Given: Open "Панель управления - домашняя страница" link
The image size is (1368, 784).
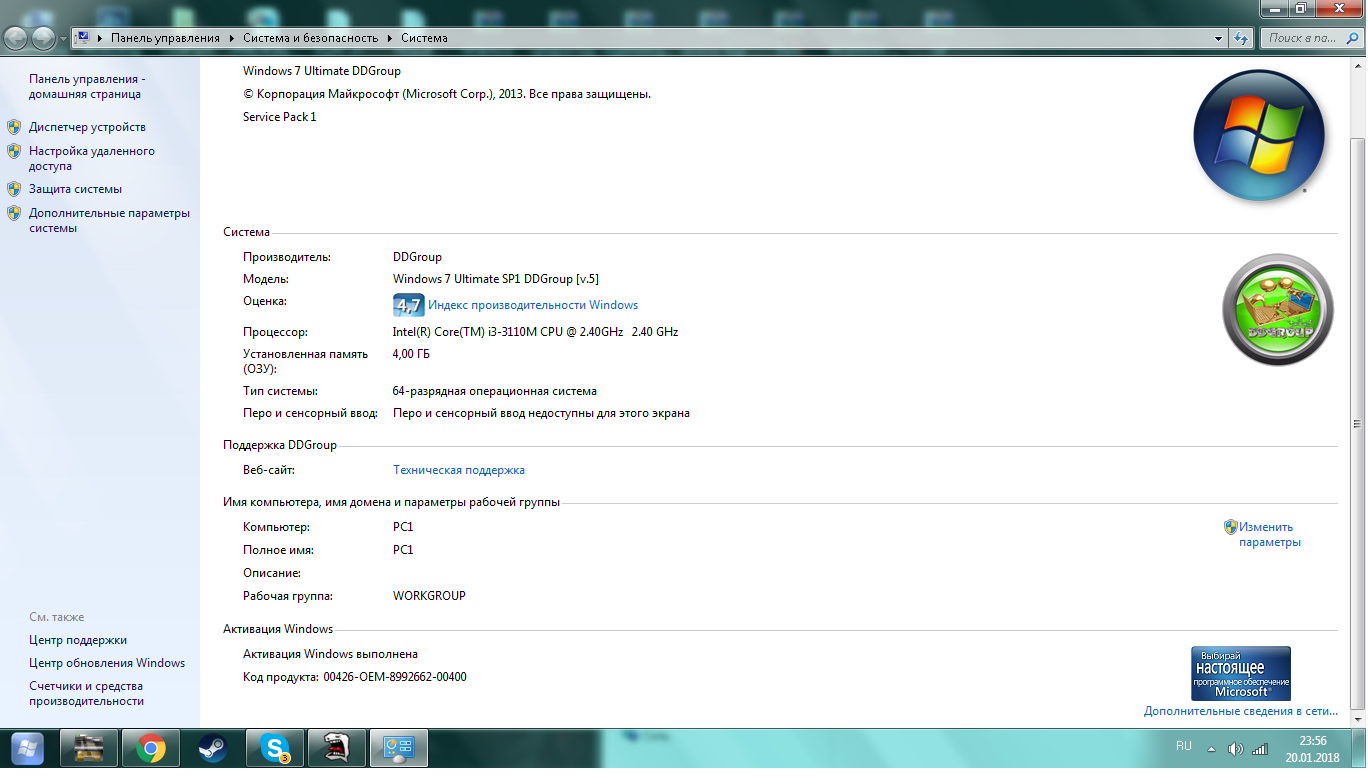Looking at the screenshot, I should (85, 86).
